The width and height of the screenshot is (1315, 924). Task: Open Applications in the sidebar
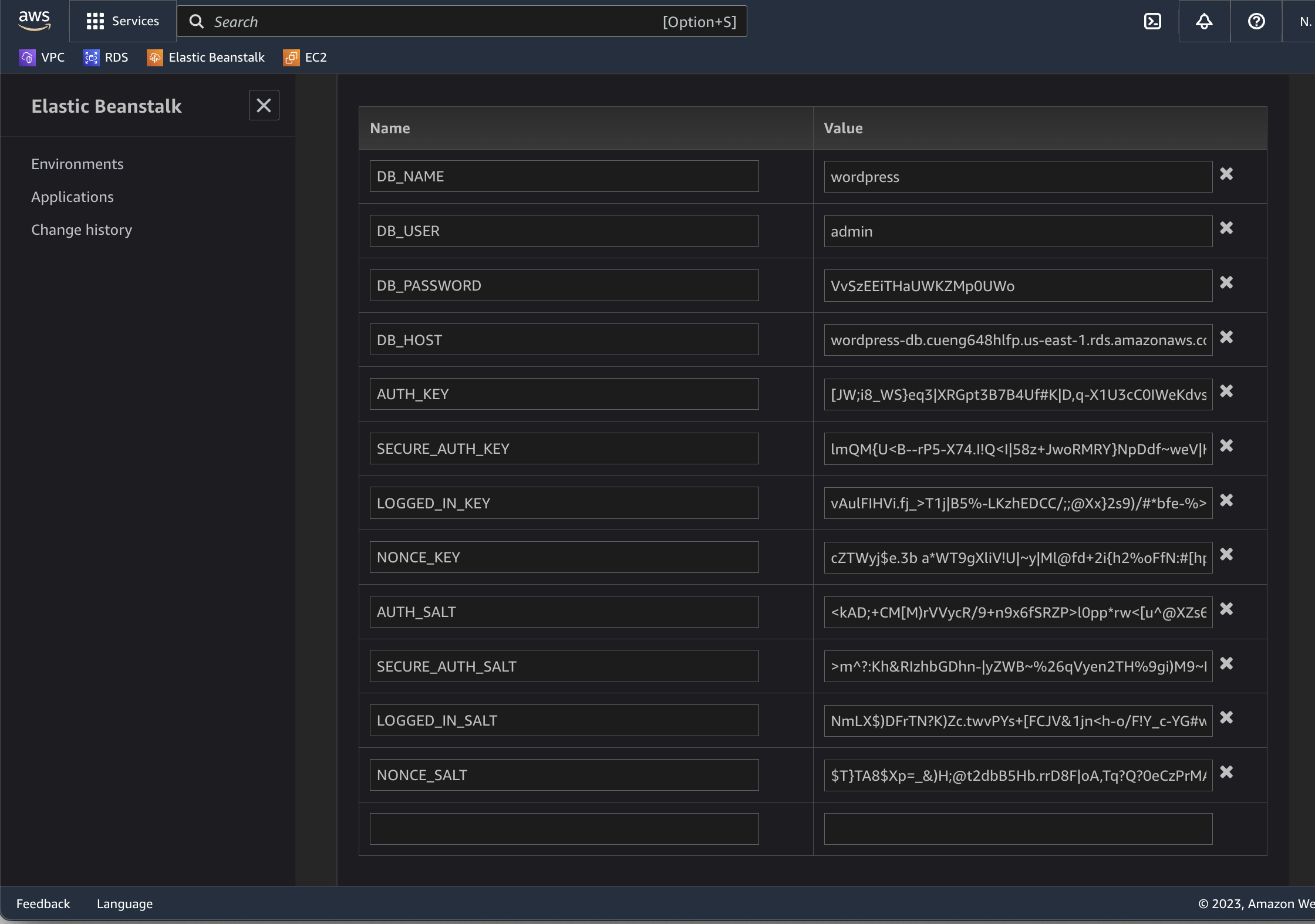[x=72, y=197]
